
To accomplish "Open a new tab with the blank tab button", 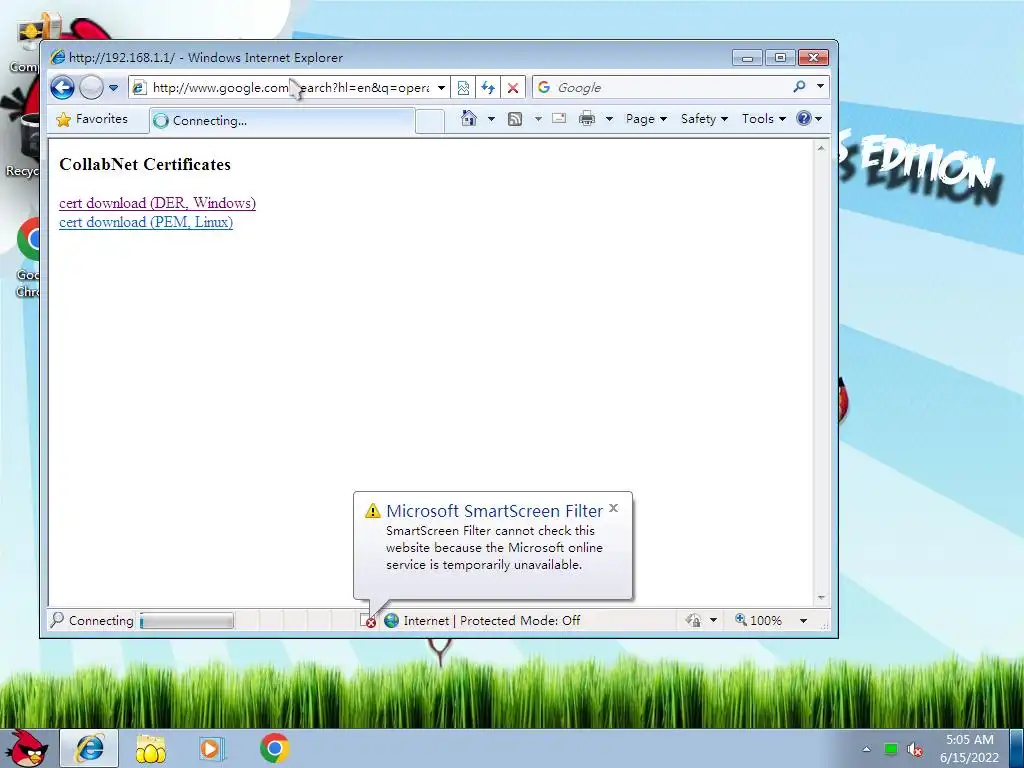I will (430, 121).
